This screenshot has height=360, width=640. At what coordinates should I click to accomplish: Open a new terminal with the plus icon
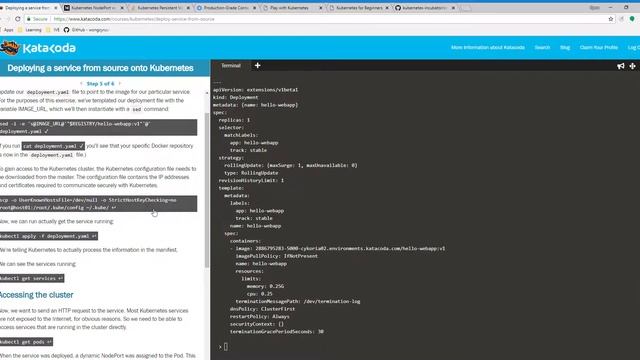click(258, 65)
